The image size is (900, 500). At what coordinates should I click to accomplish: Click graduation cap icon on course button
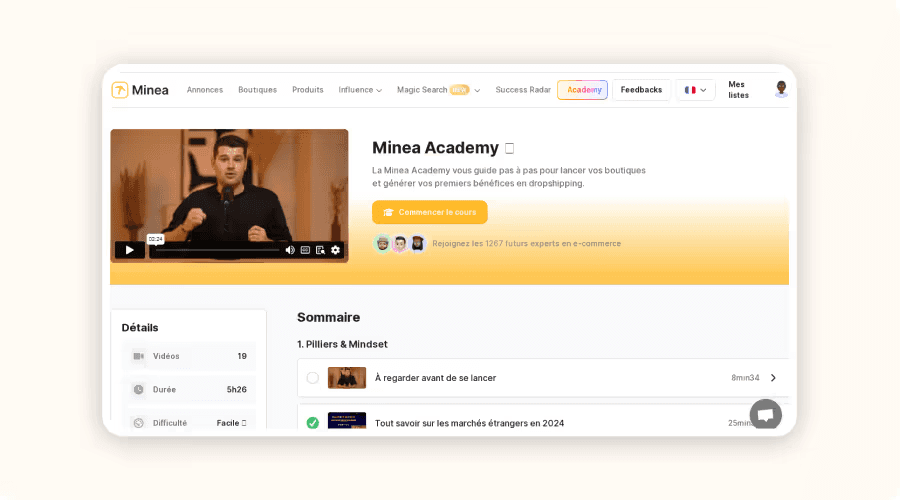(x=388, y=212)
